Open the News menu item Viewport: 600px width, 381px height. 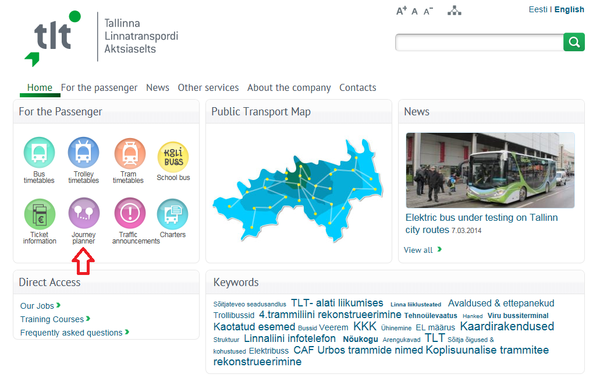point(158,88)
